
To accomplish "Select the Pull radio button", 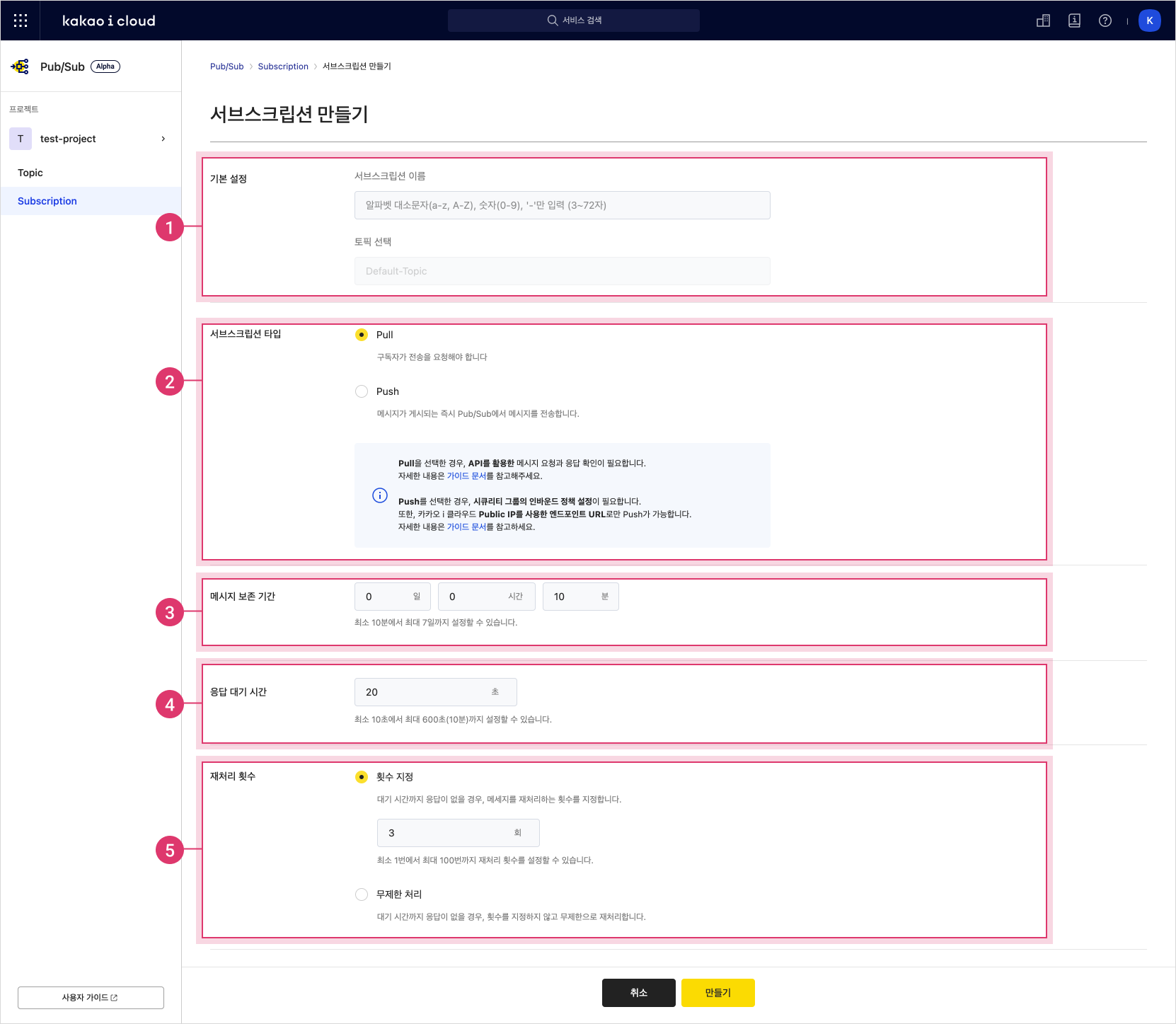I will (x=362, y=335).
